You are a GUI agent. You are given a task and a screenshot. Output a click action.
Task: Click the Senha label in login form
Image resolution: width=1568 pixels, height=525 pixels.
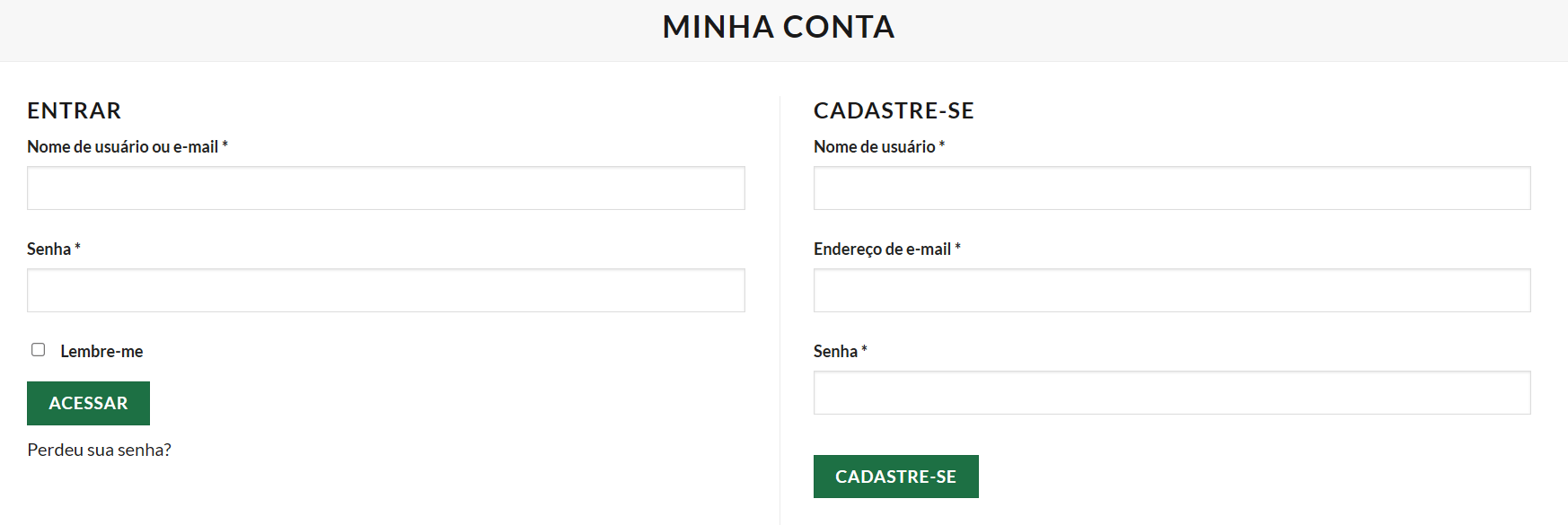(48, 249)
